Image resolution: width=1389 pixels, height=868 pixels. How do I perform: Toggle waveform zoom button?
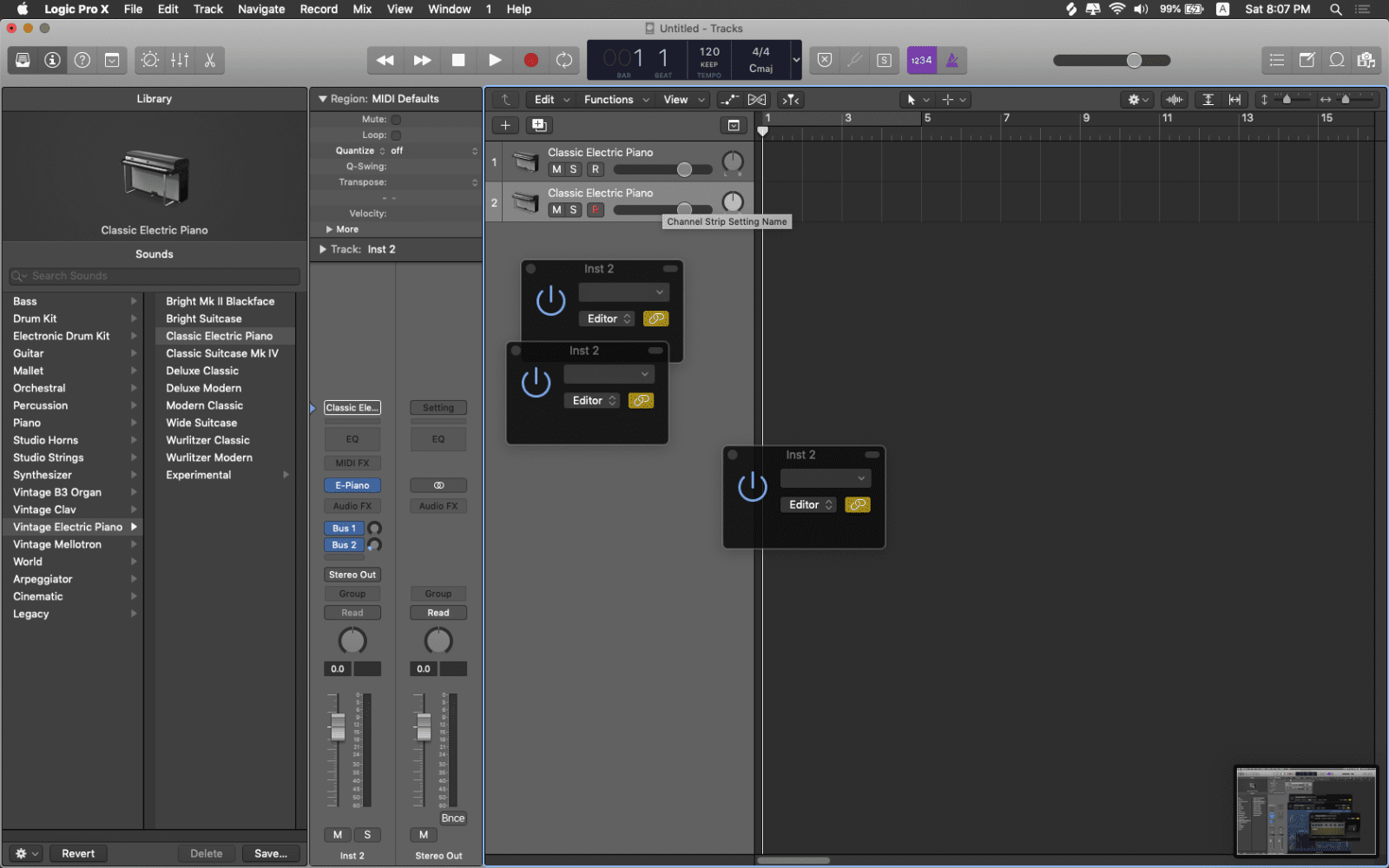coord(1175,100)
